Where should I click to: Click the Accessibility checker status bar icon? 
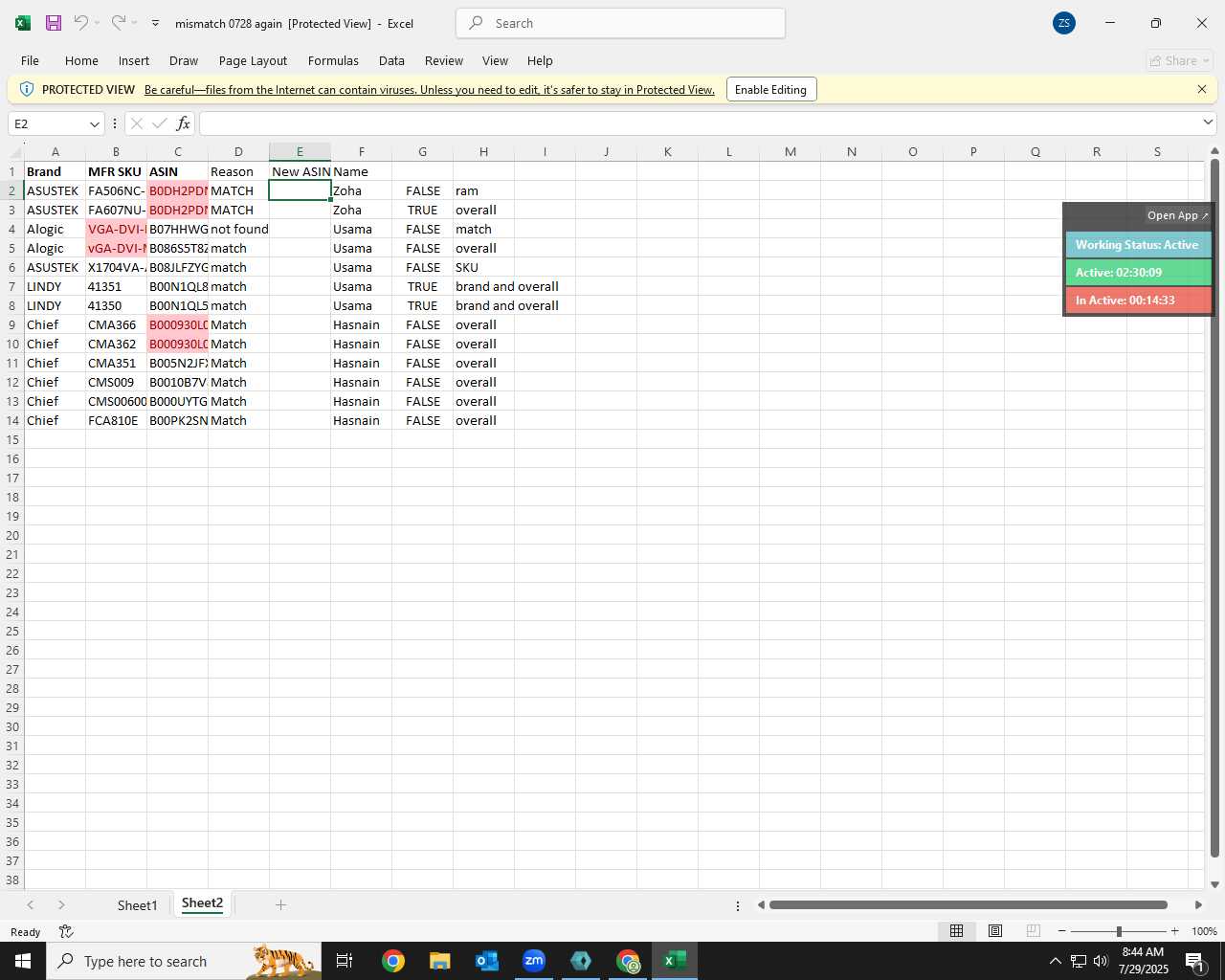66,931
